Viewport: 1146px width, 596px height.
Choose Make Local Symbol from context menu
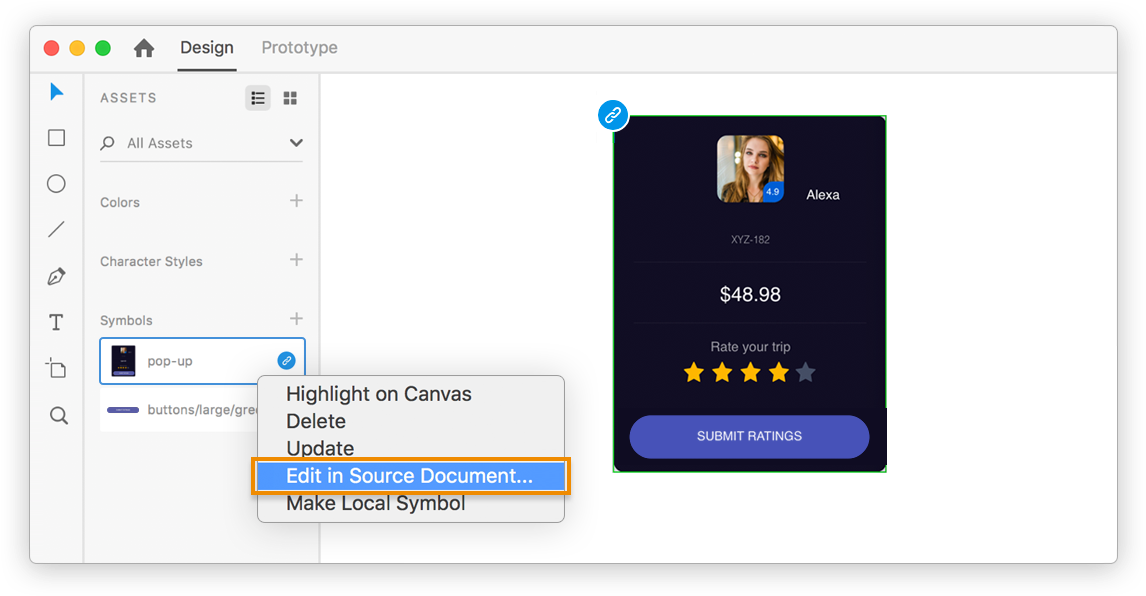point(376,503)
